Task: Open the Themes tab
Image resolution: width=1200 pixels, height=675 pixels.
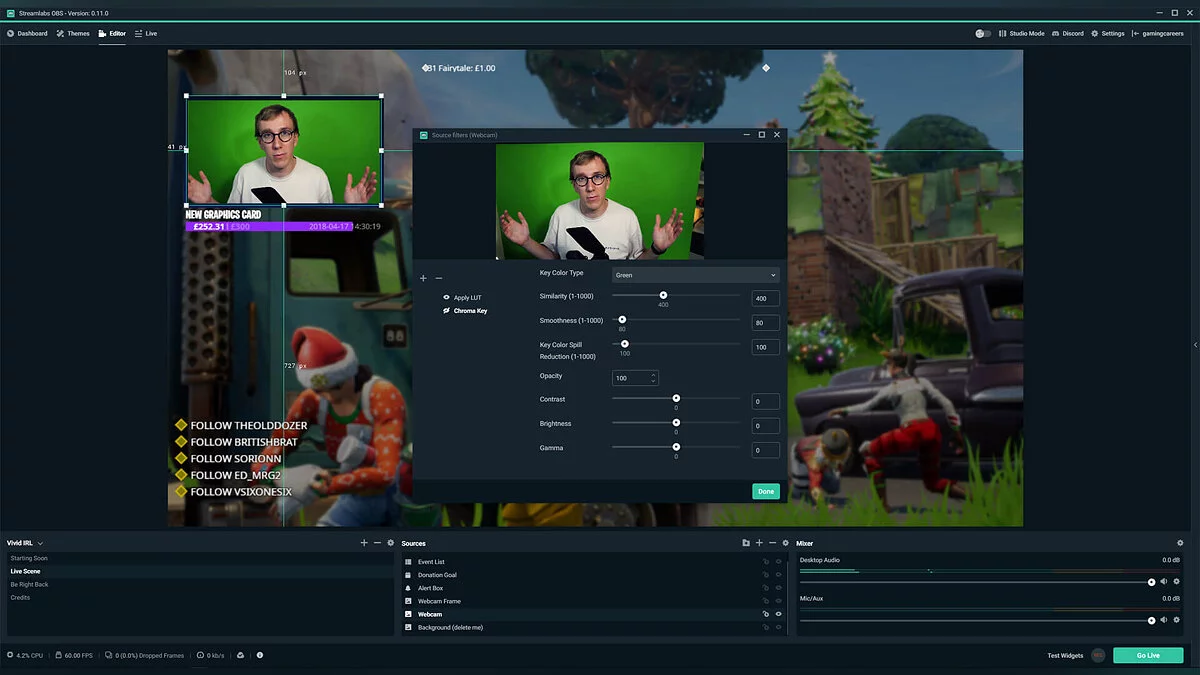Action: pos(73,33)
